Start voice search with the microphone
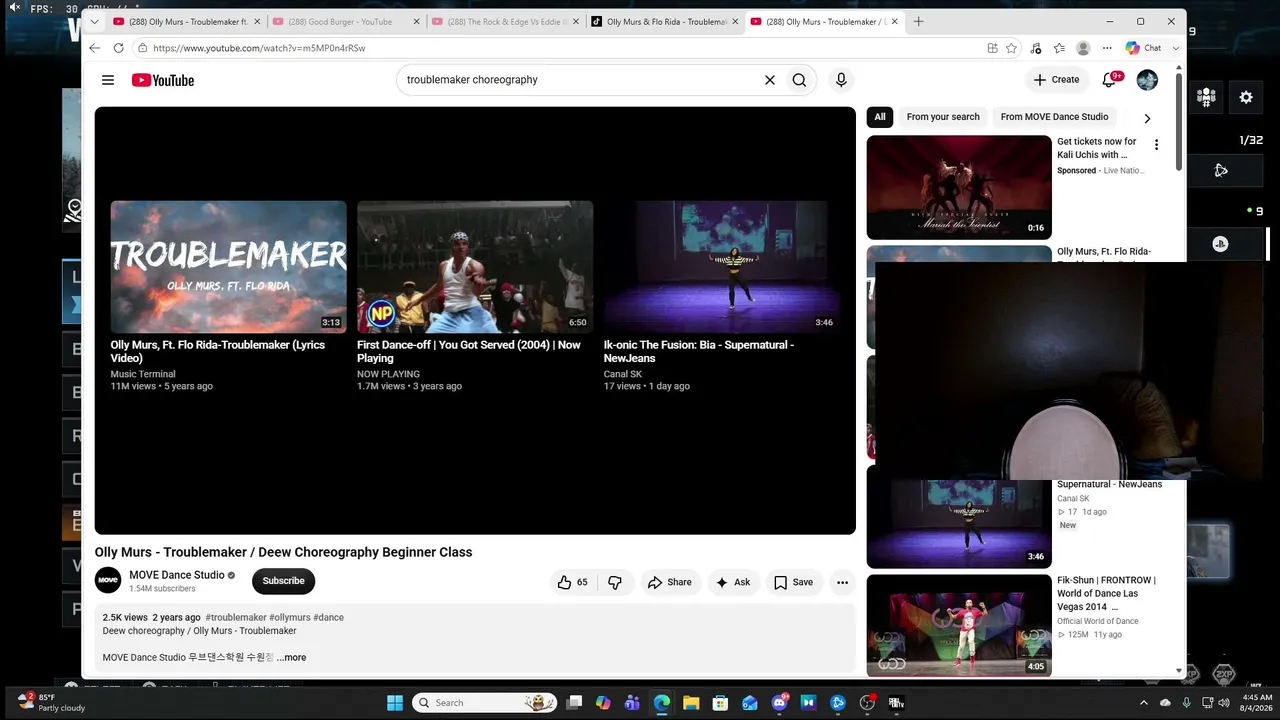Screen dimensions: 1280x720 click(x=841, y=80)
